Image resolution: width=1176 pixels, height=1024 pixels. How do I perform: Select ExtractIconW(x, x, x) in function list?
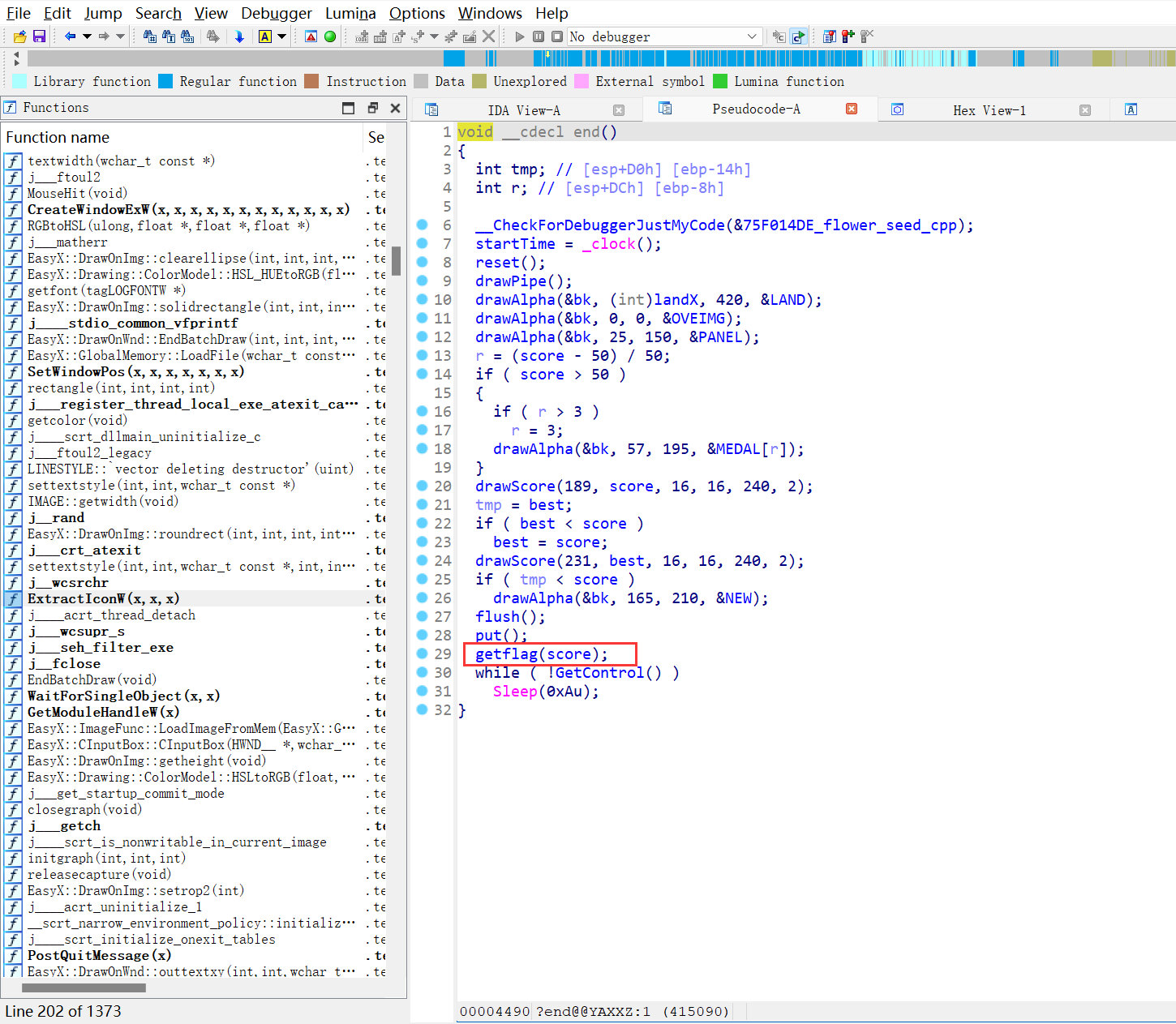[x=104, y=598]
